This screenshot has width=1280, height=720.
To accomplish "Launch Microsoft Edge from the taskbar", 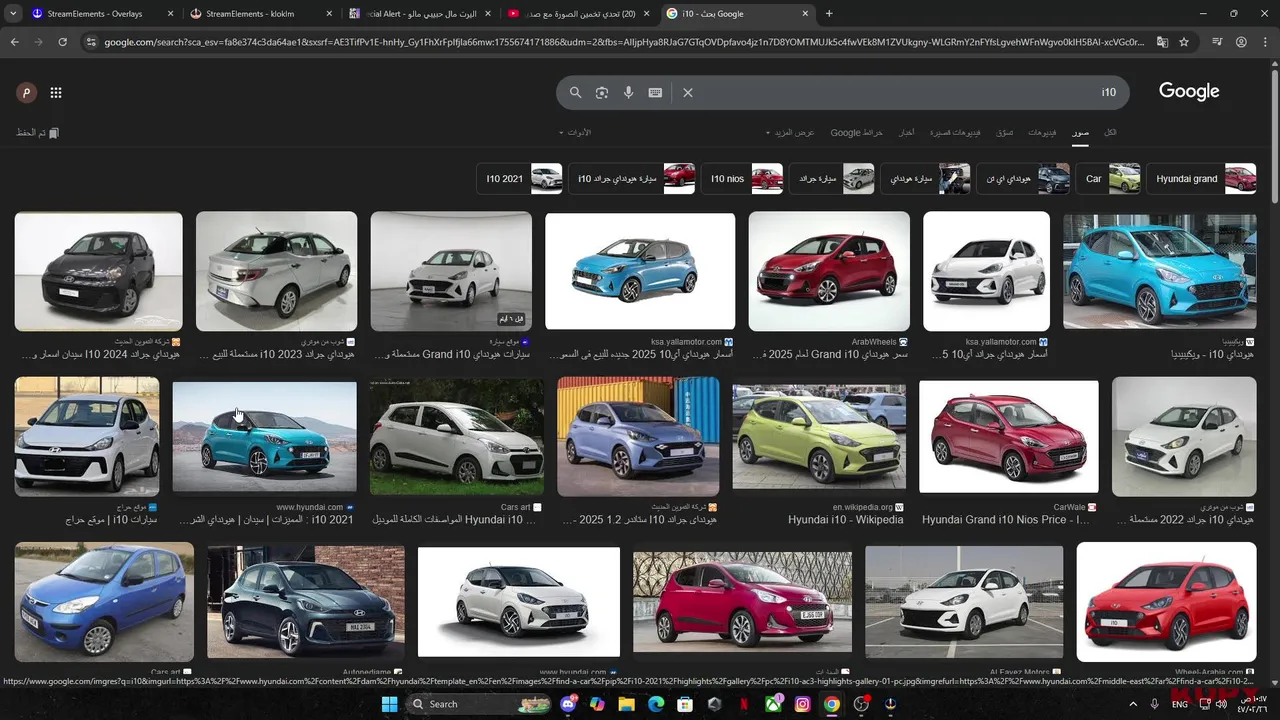I will (x=656, y=704).
